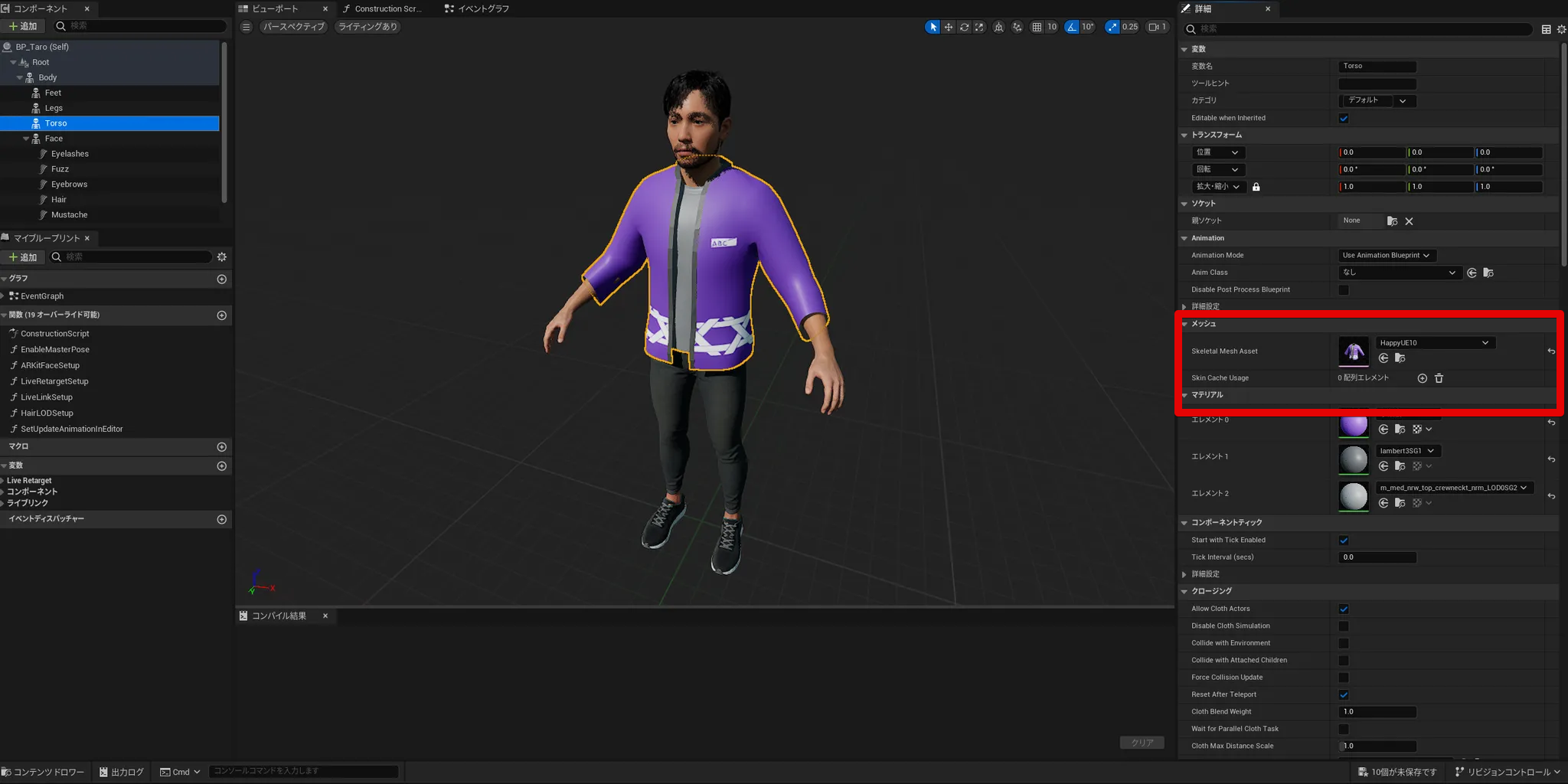This screenshot has height=784, width=1568.
Task: Add a new variable with plus icon
Action: pyautogui.click(x=221, y=466)
